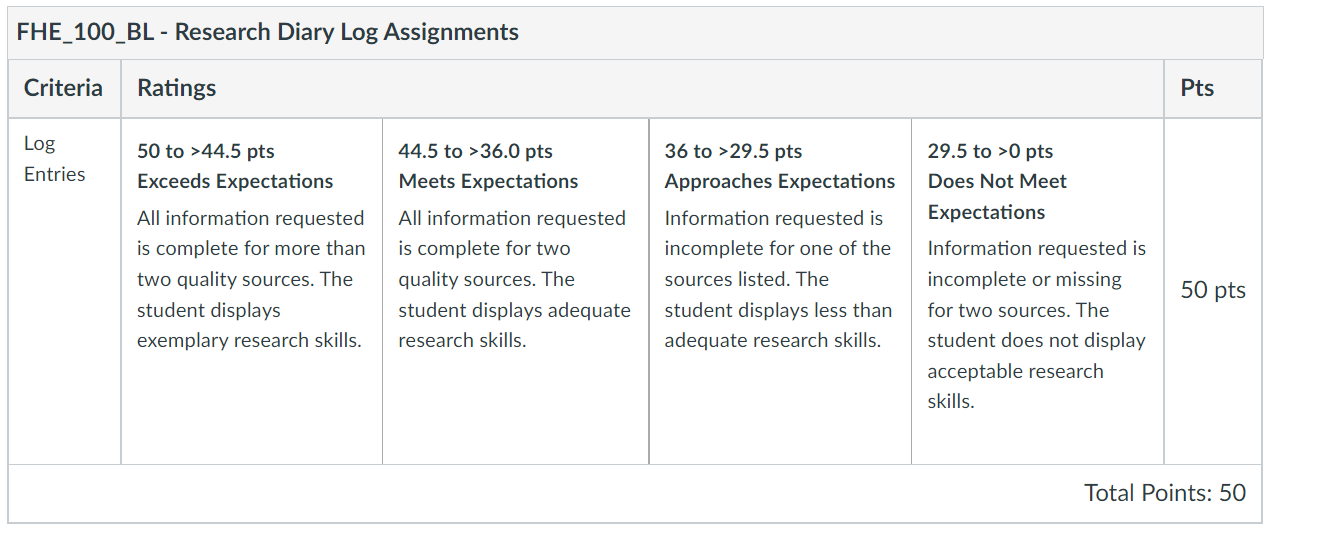Viewport: 1317px width, 549px height.
Task: Click the exemplary research skills description
Action: [251, 279]
